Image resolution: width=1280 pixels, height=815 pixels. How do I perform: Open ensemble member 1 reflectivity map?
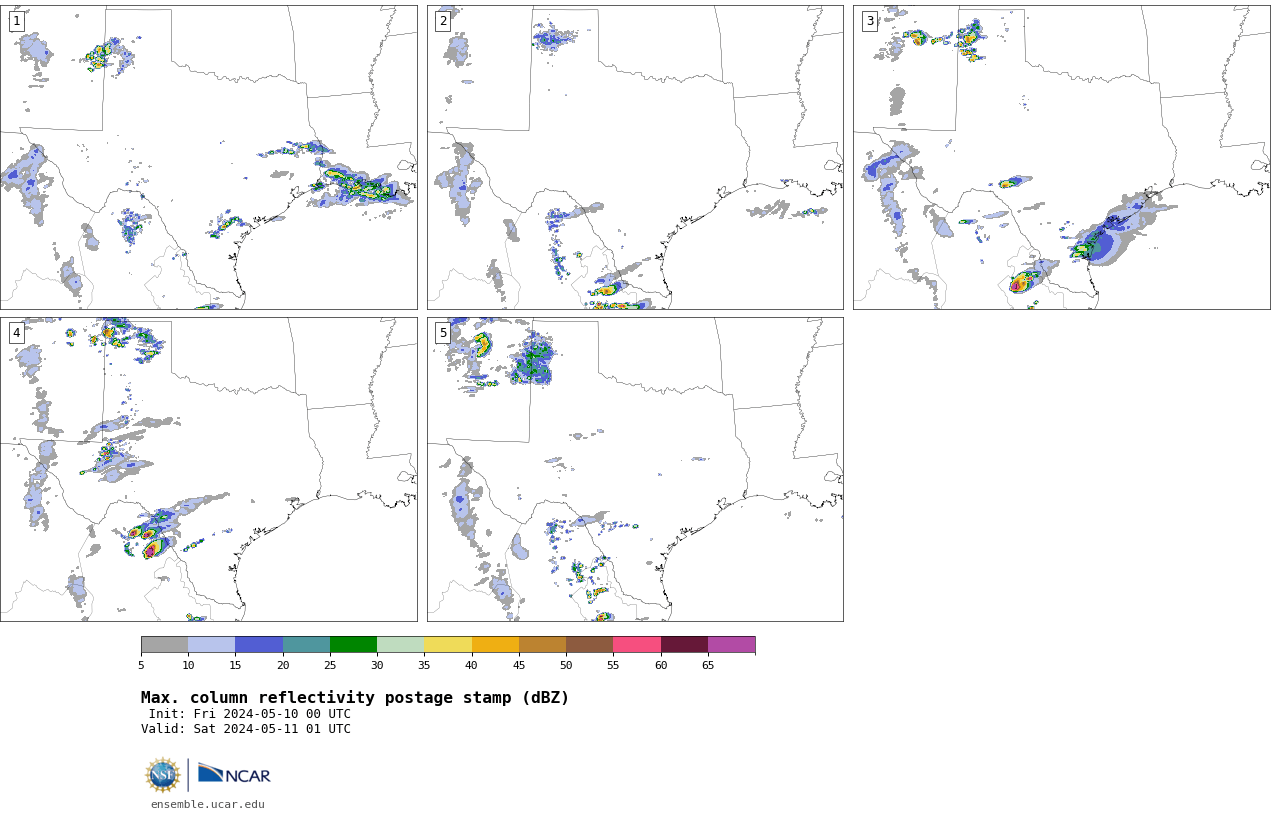(208, 157)
